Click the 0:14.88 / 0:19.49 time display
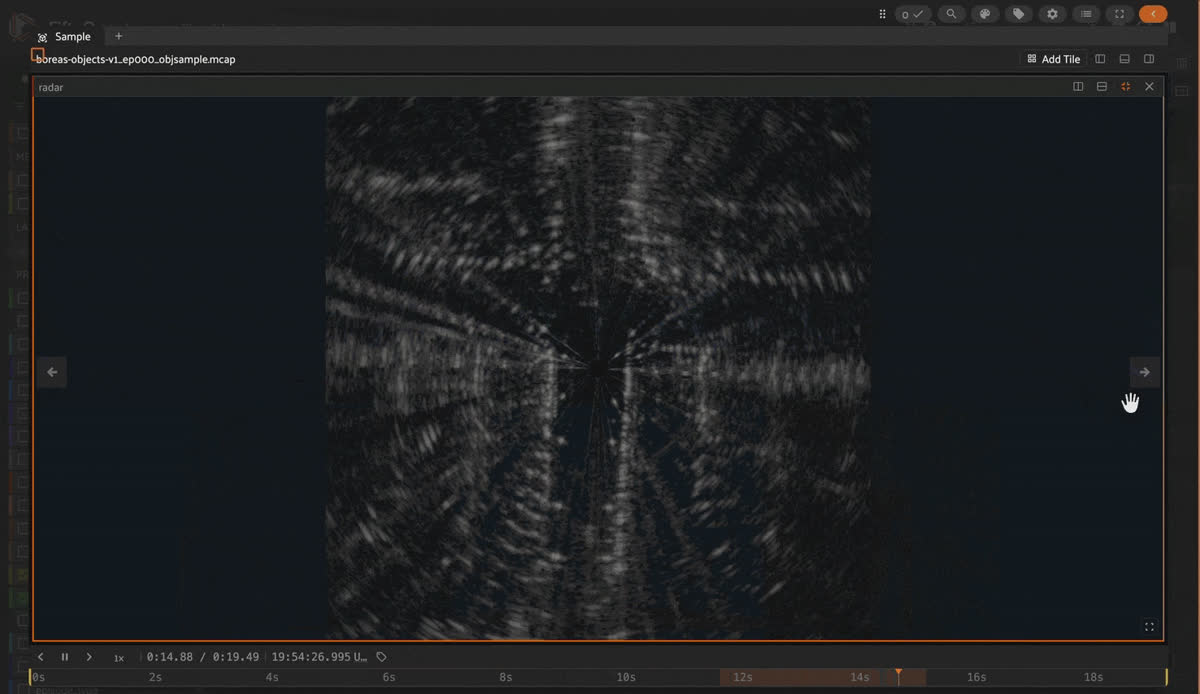 pos(203,657)
